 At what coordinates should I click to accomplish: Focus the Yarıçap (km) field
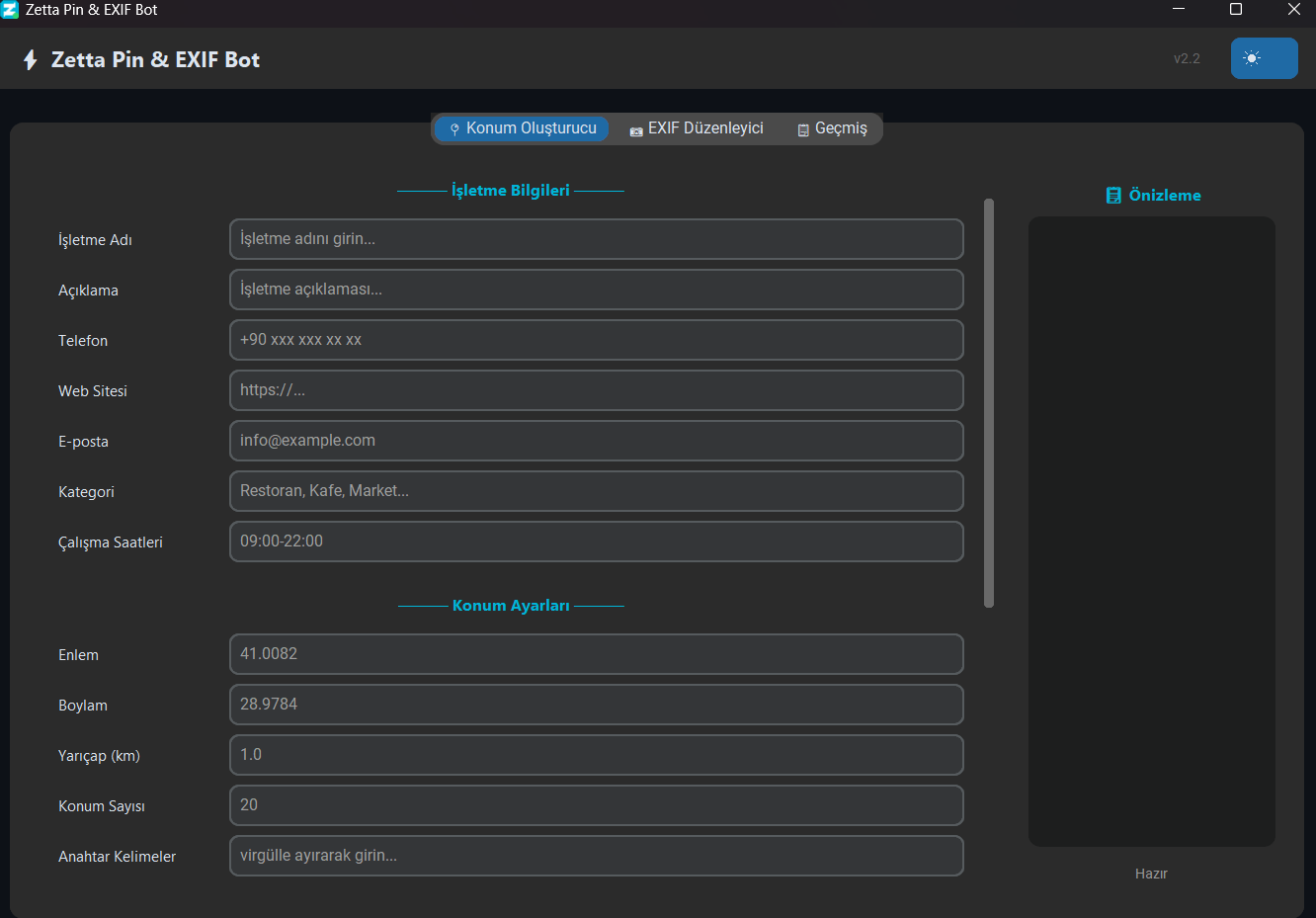pyautogui.click(x=597, y=755)
